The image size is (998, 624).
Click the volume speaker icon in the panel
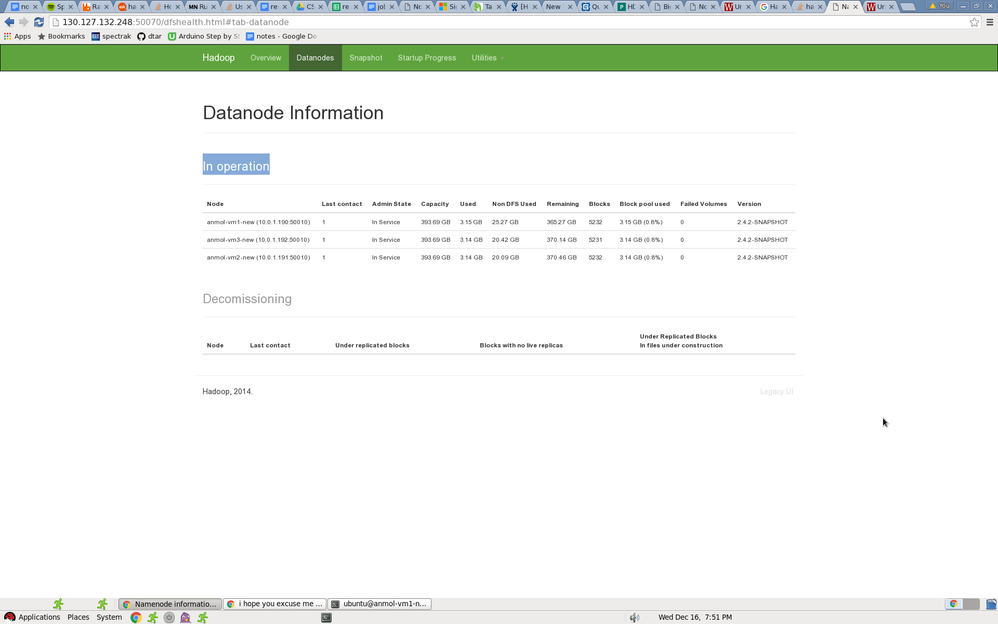(635, 617)
